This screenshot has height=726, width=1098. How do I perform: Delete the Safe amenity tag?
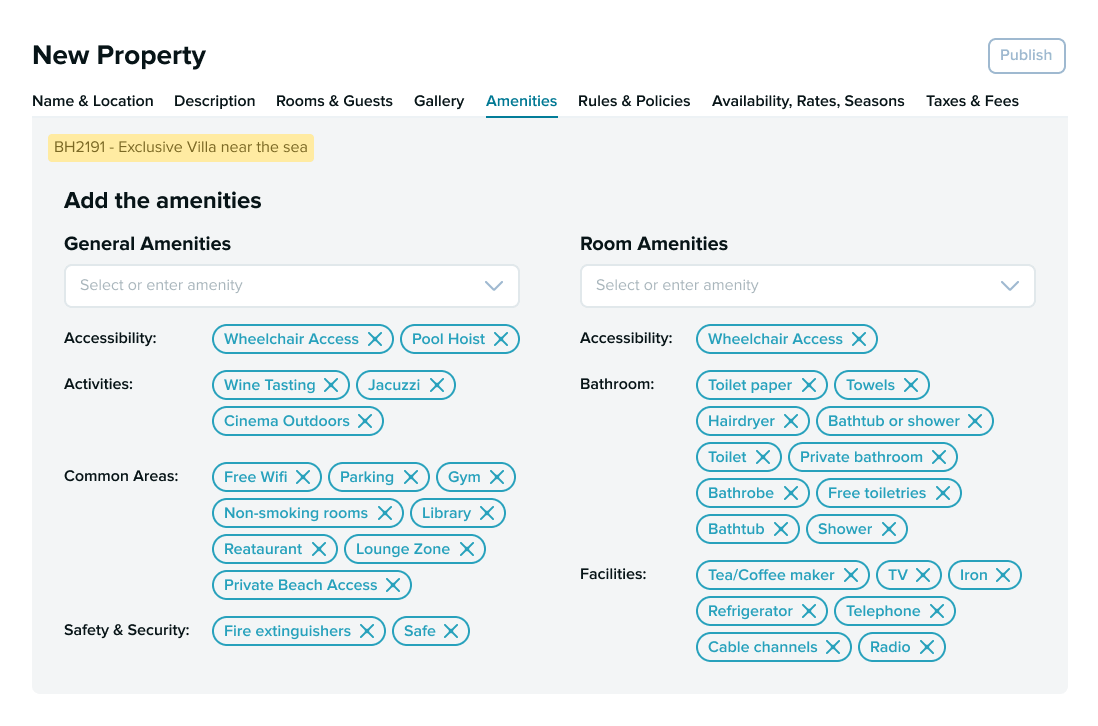click(451, 631)
